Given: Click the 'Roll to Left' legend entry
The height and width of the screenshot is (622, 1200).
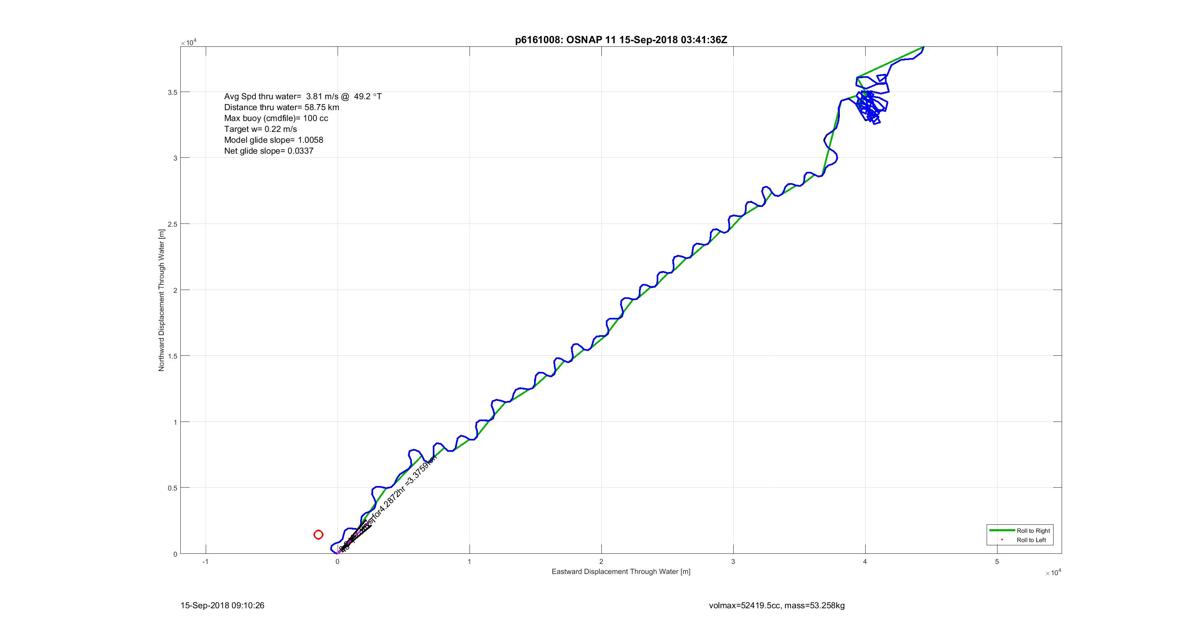Looking at the screenshot, I should pyautogui.click(x=1033, y=540).
